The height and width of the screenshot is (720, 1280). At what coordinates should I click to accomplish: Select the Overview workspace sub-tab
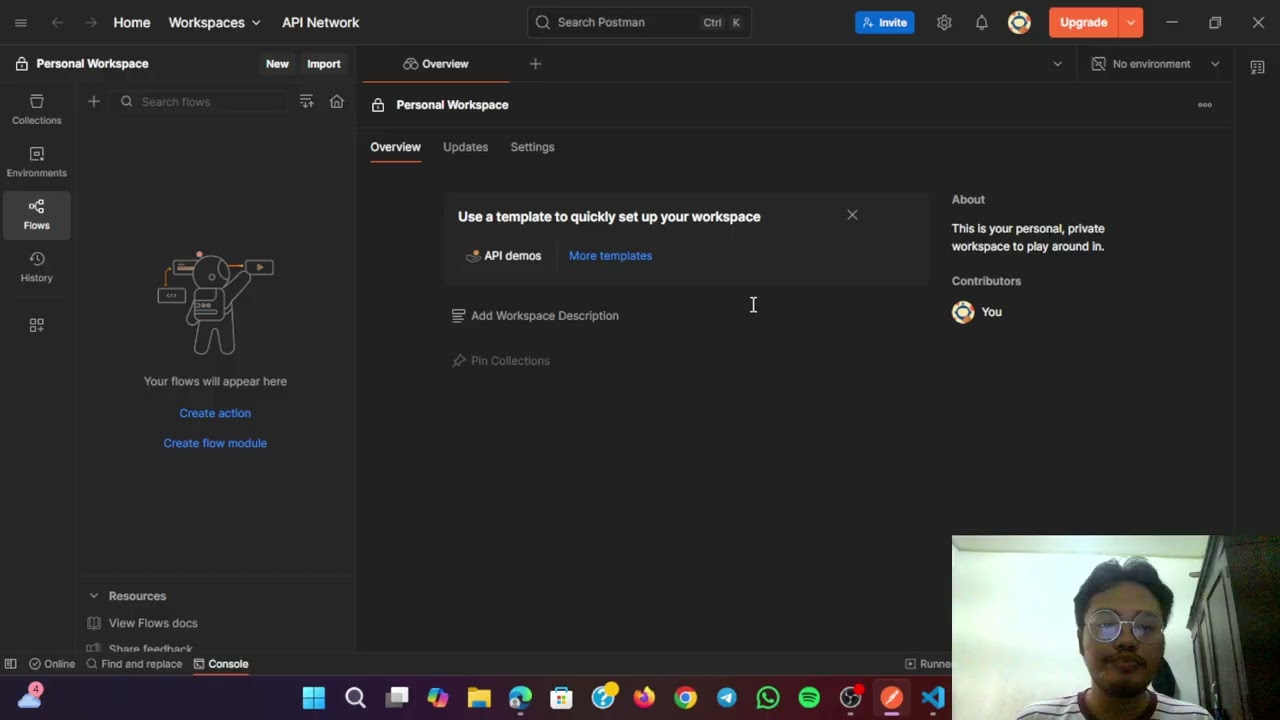395,147
